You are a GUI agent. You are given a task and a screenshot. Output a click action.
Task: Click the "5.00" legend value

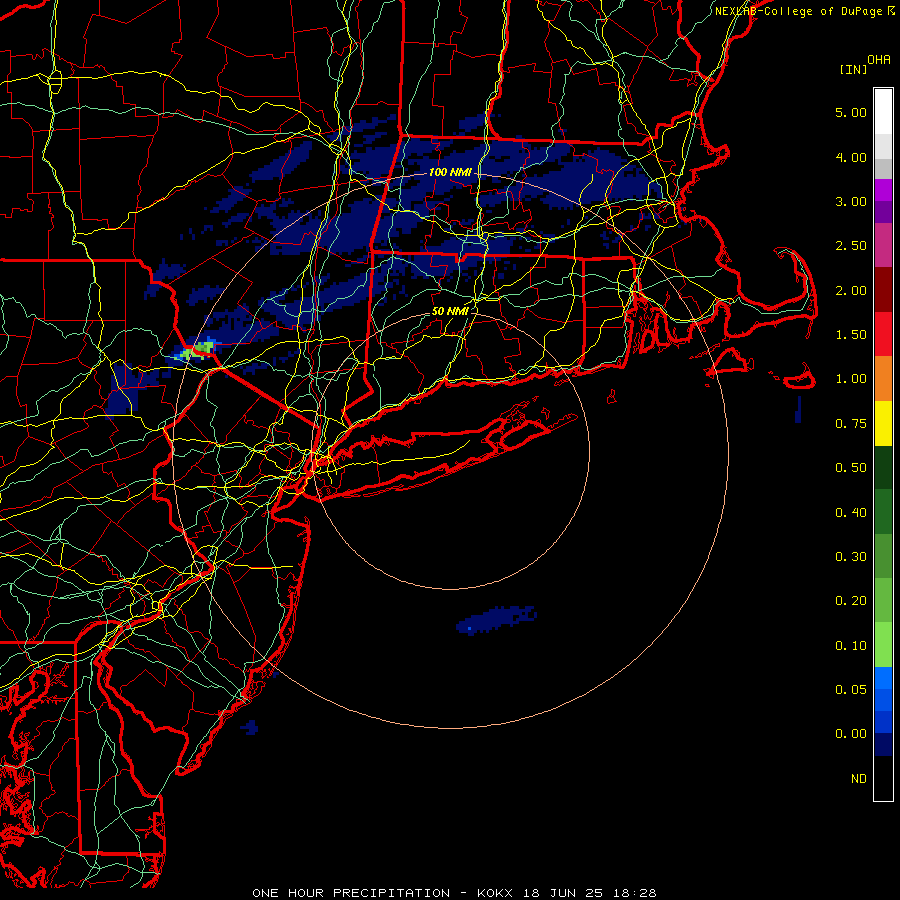point(851,112)
